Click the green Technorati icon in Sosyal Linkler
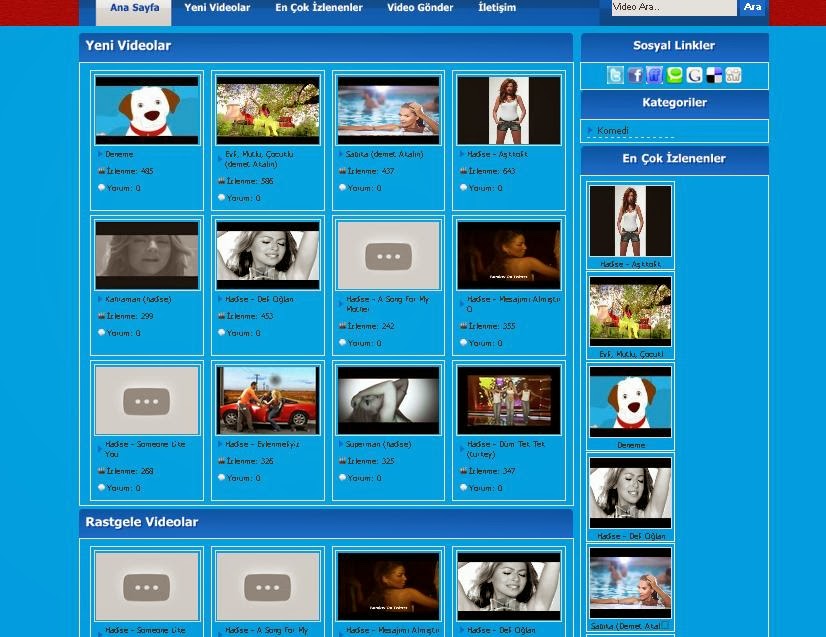Screen dimensions: 826x637 [x=675, y=74]
